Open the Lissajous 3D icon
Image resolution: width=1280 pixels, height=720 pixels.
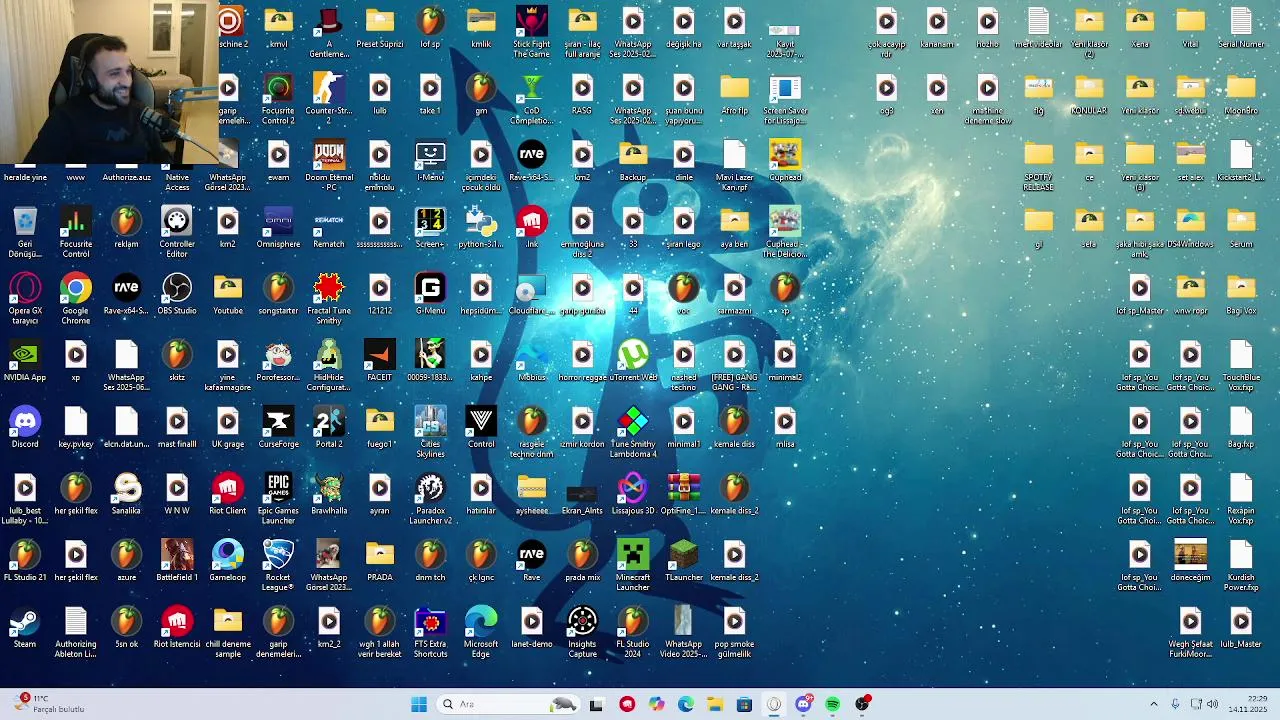click(x=632, y=495)
